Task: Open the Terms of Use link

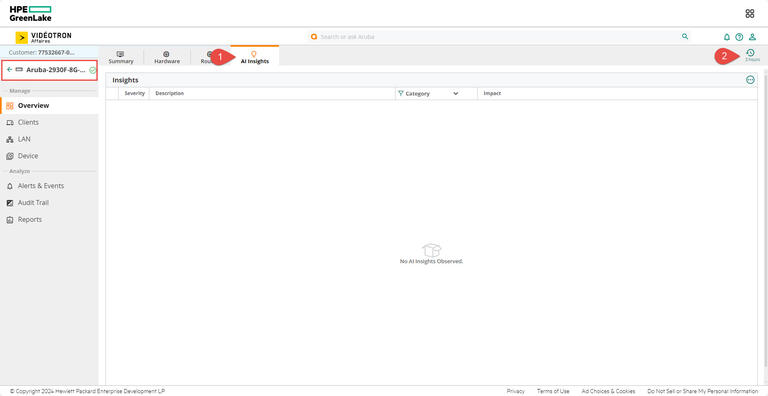Action: pos(553,391)
